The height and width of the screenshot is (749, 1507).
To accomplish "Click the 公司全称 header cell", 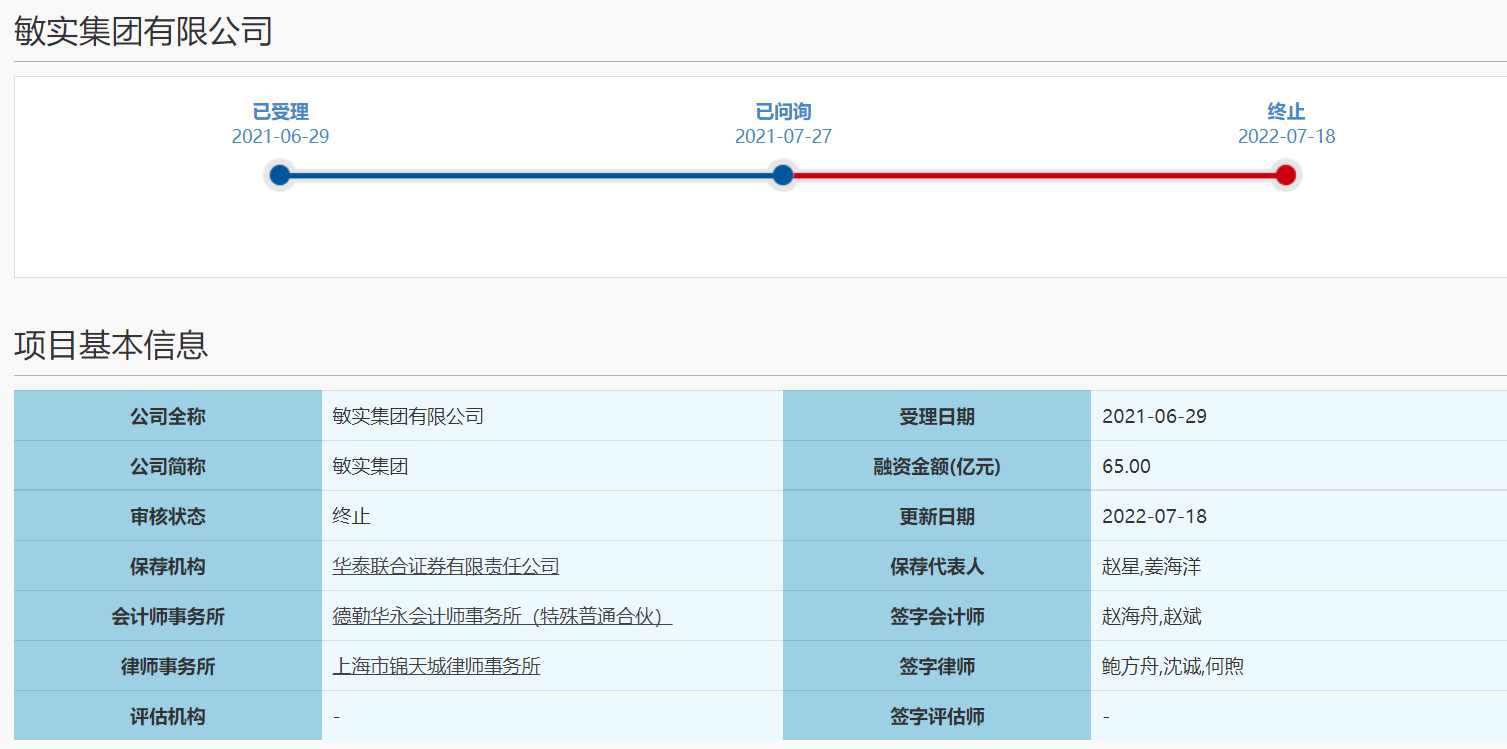I will point(168,416).
